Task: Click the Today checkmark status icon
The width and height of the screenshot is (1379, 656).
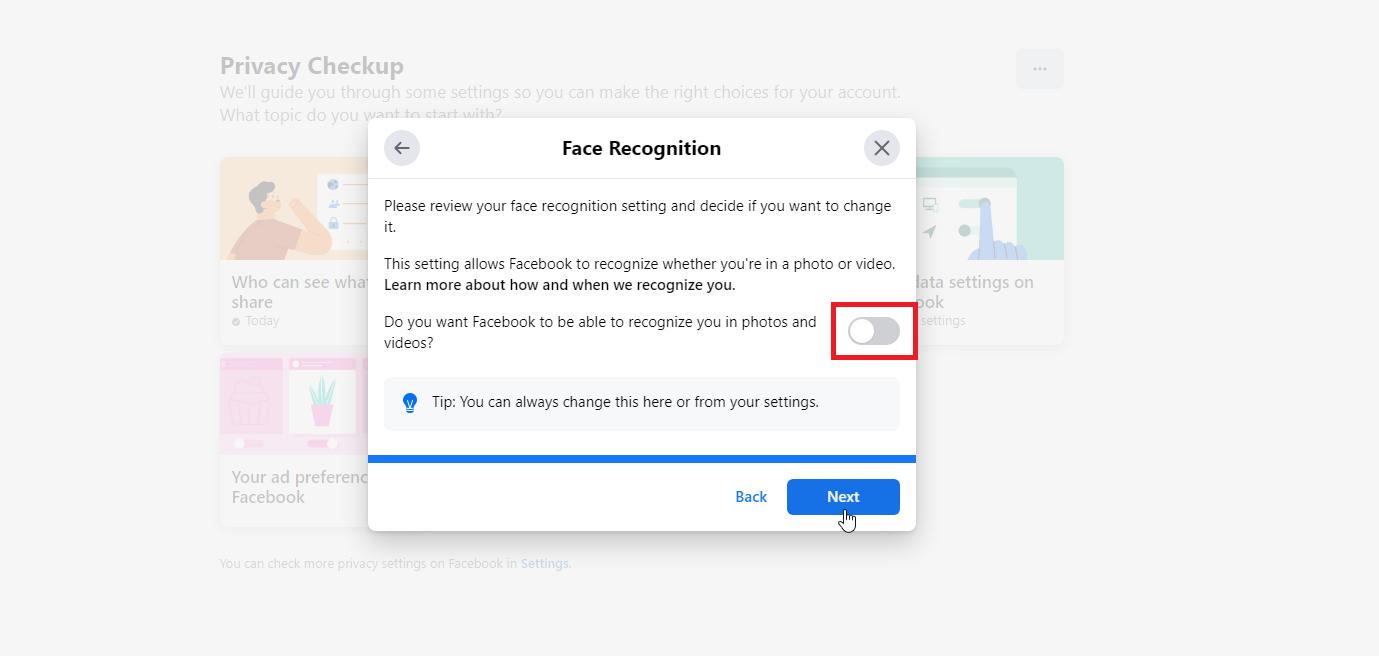Action: coord(236,322)
